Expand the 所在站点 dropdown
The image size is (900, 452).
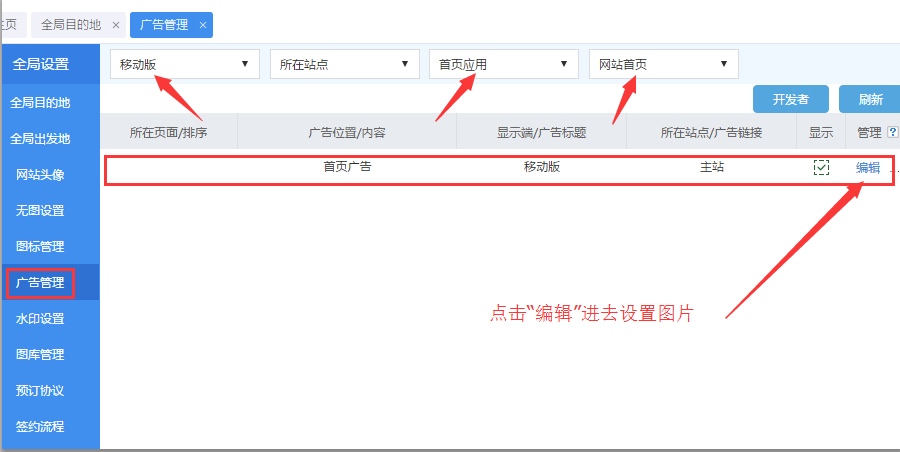[344, 65]
